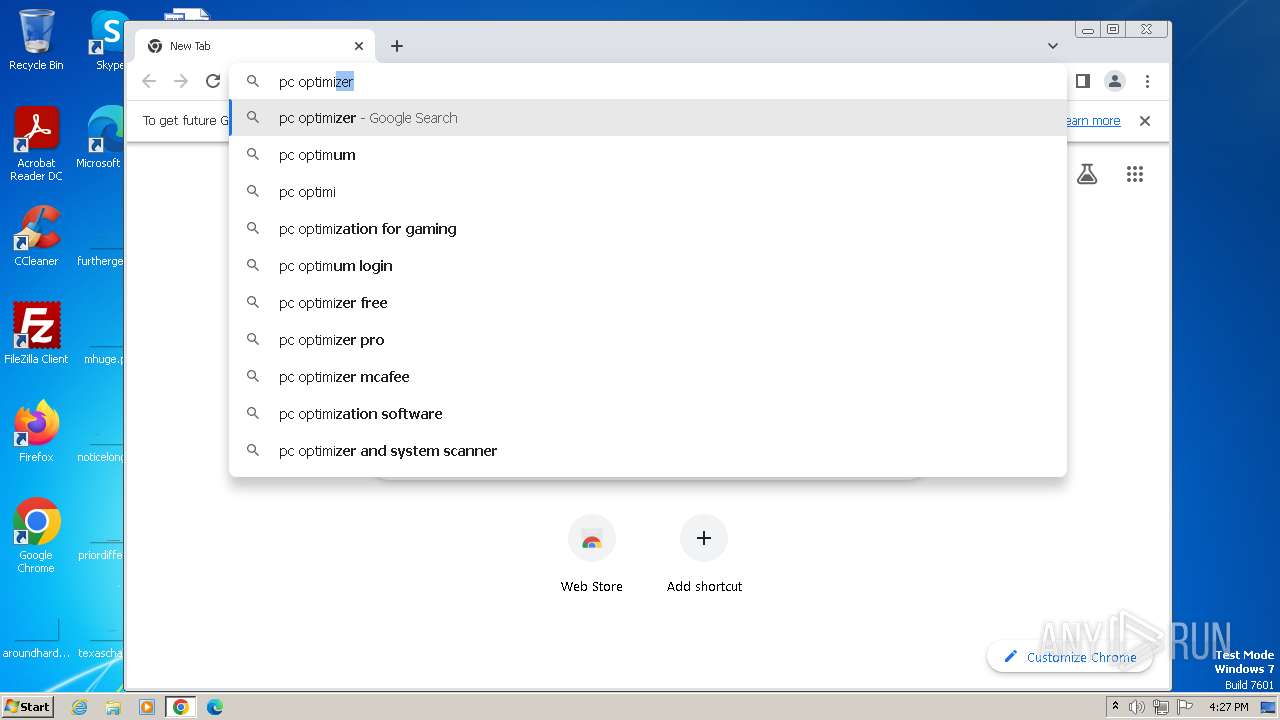Open Action Center flag icon
Image resolution: width=1280 pixels, height=720 pixels.
(1185, 707)
